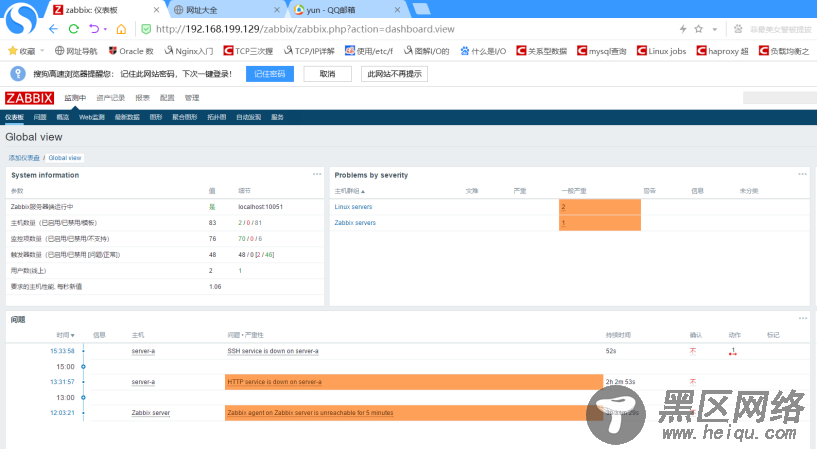818x450 pixels.
Task: Sort by 主机群组 column header
Action: (x=350, y=191)
